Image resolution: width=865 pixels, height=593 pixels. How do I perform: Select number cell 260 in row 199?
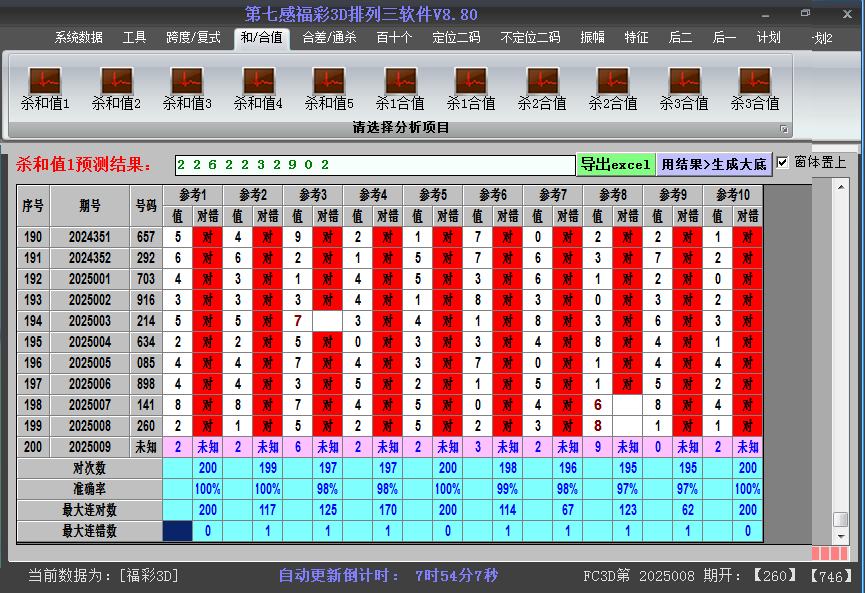146,426
